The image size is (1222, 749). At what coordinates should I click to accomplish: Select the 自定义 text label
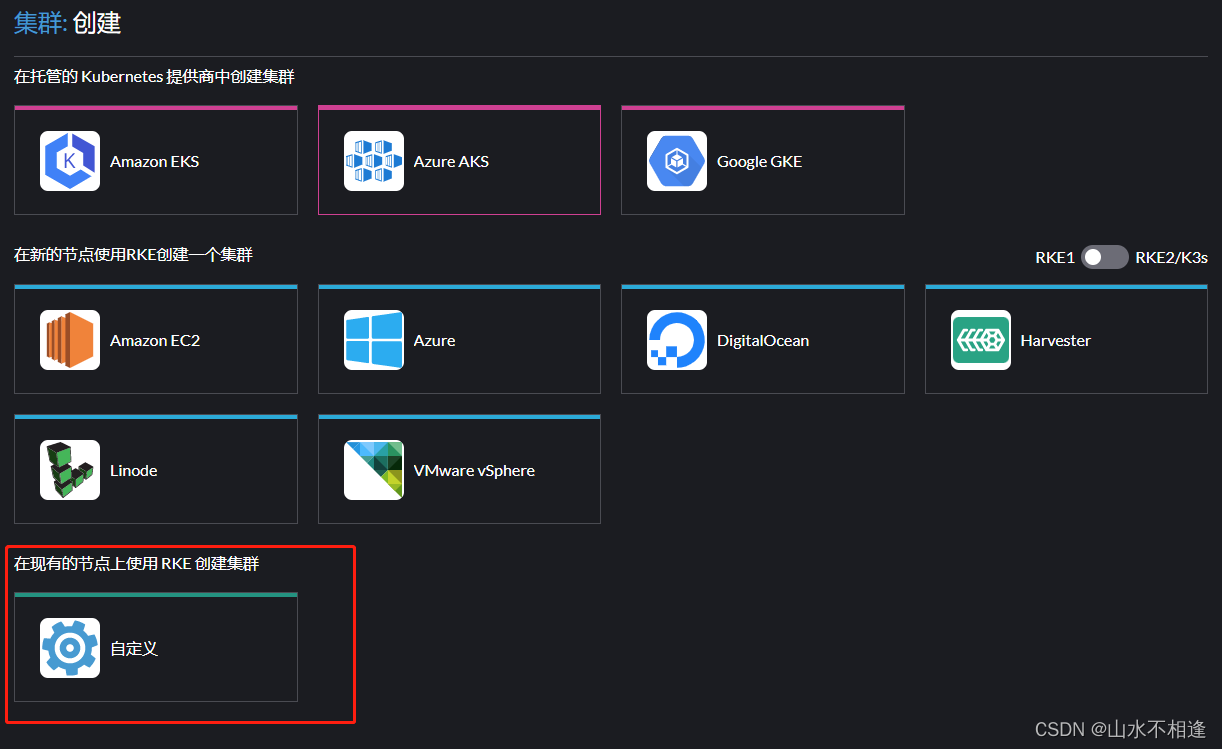(134, 649)
